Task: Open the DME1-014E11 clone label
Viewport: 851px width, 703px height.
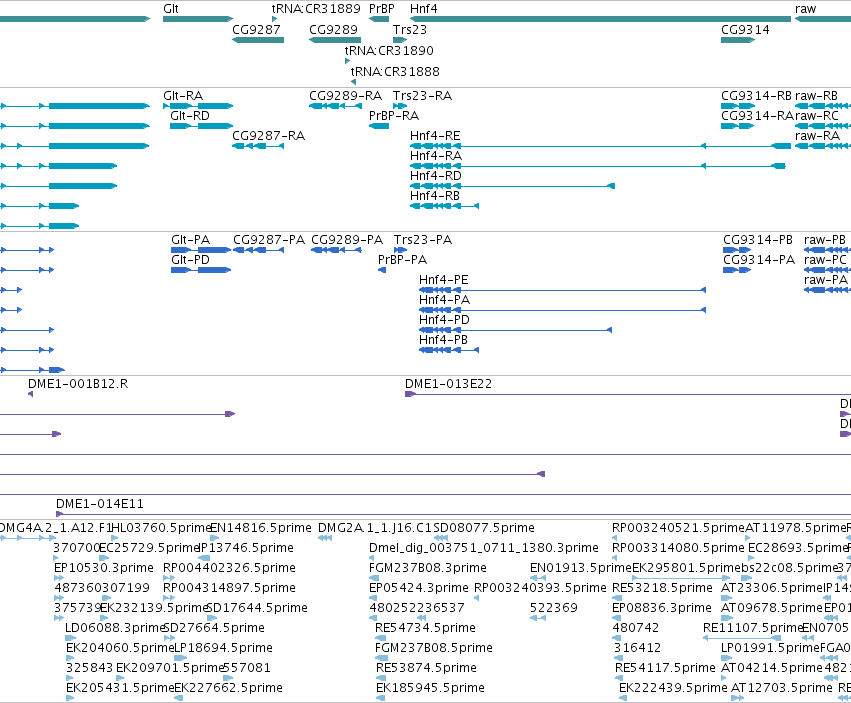Action: [x=100, y=504]
